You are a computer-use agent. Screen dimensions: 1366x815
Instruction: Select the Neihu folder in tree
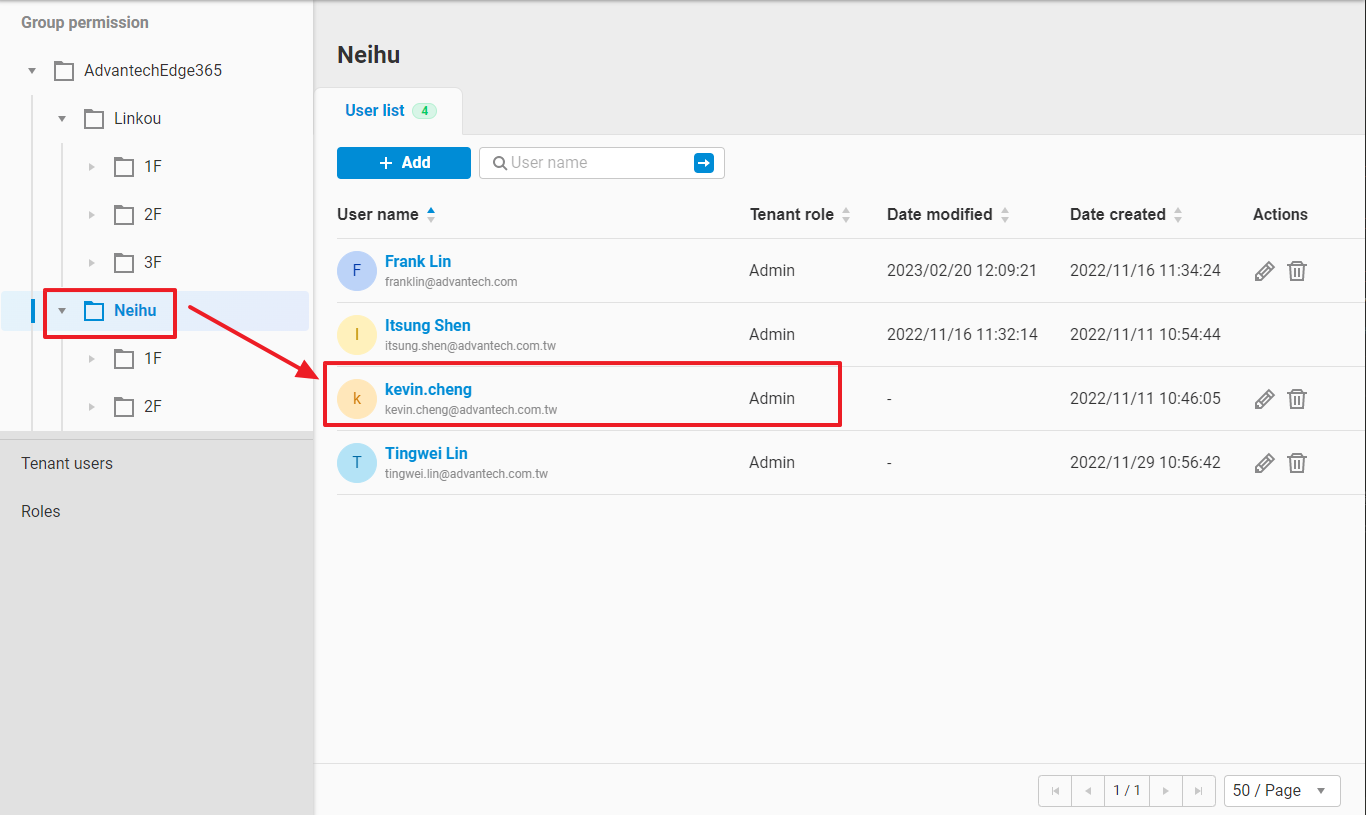(134, 311)
